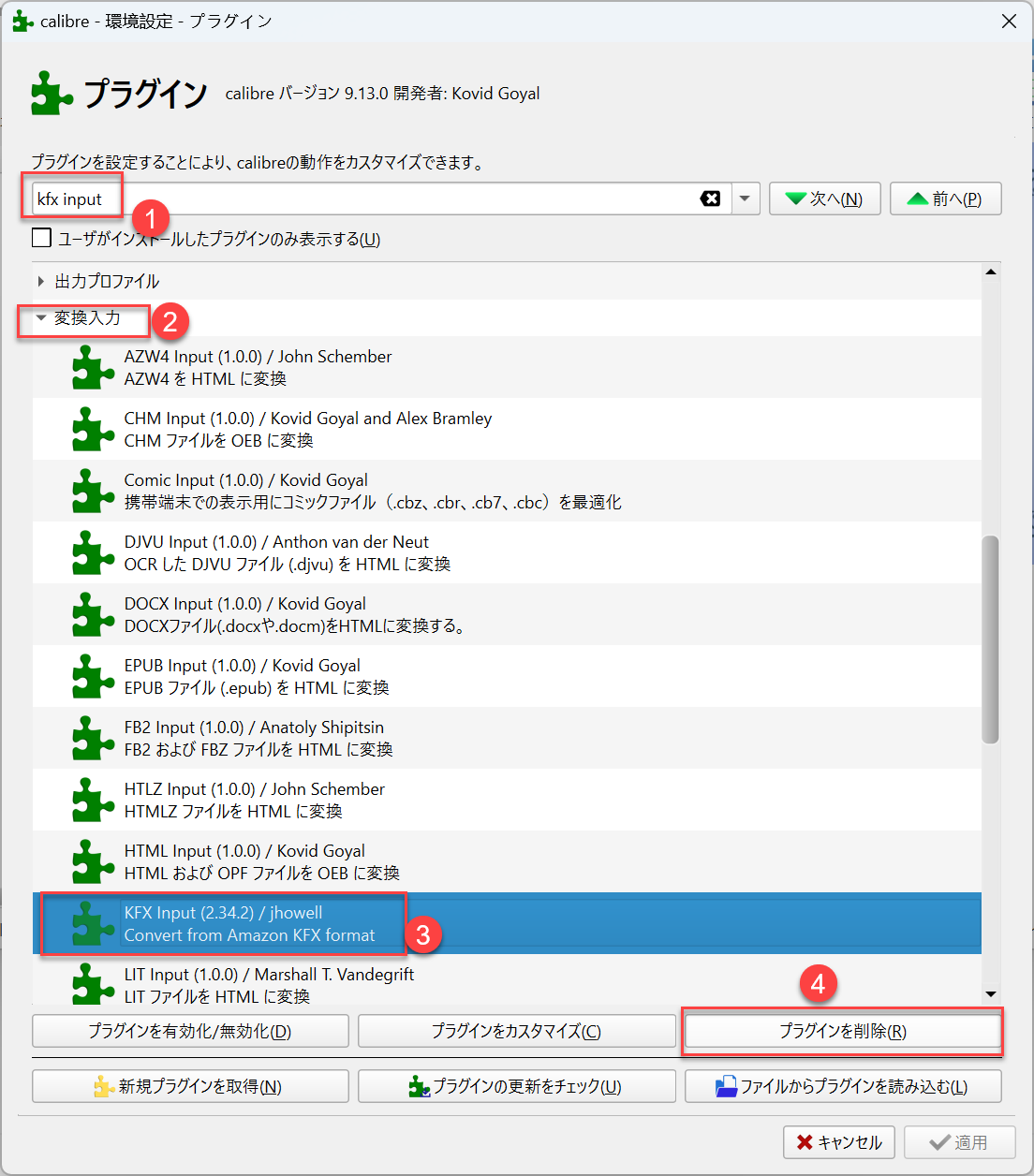Select DOCX Input (1.0.0) / Kovid Goyal row
The width and height of the screenshot is (1034, 1176).
coord(507,614)
